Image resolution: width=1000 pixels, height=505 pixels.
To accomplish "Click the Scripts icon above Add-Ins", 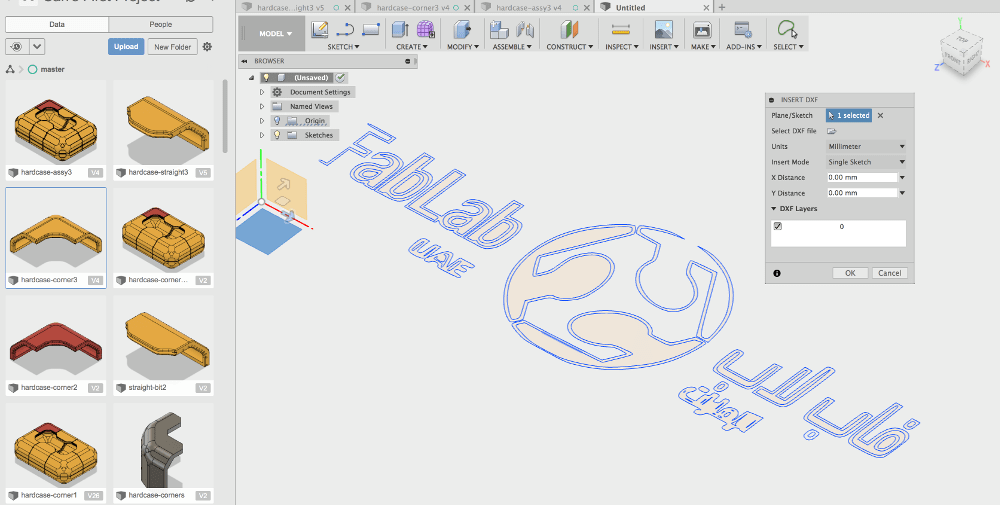I will click(x=743, y=30).
